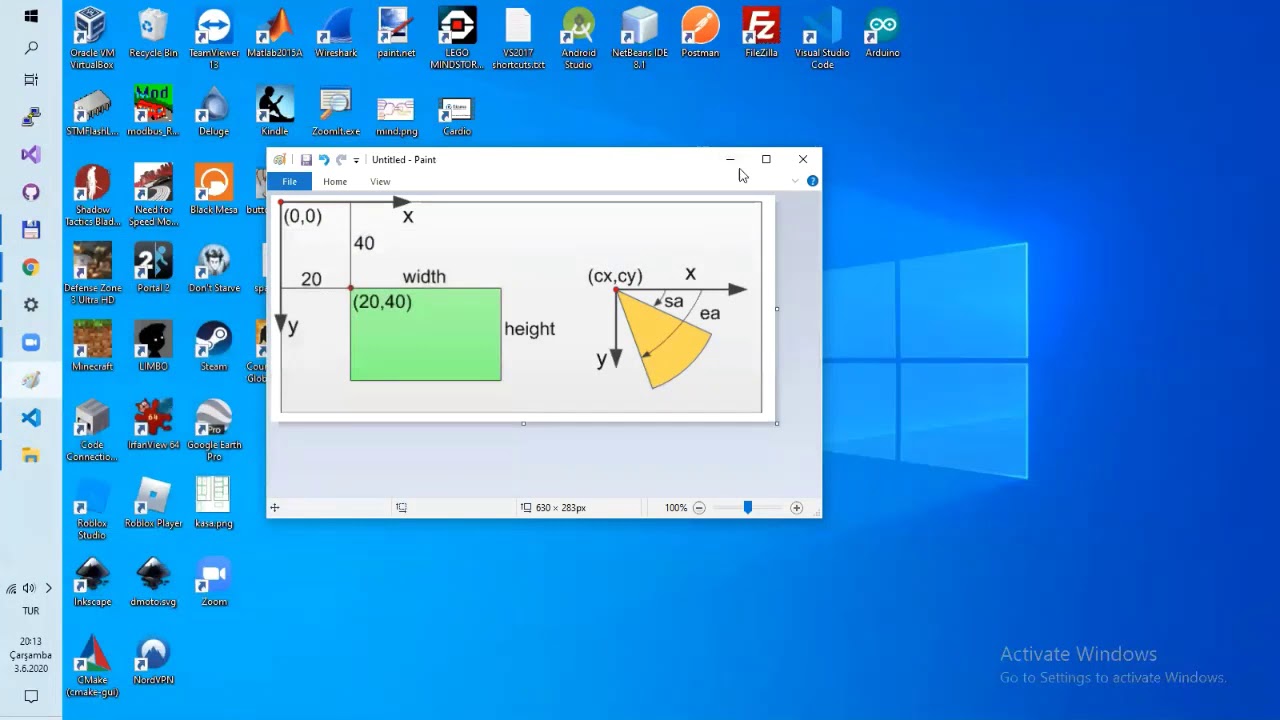Switch to the View ribbon tab
1280x720 pixels.
click(380, 181)
